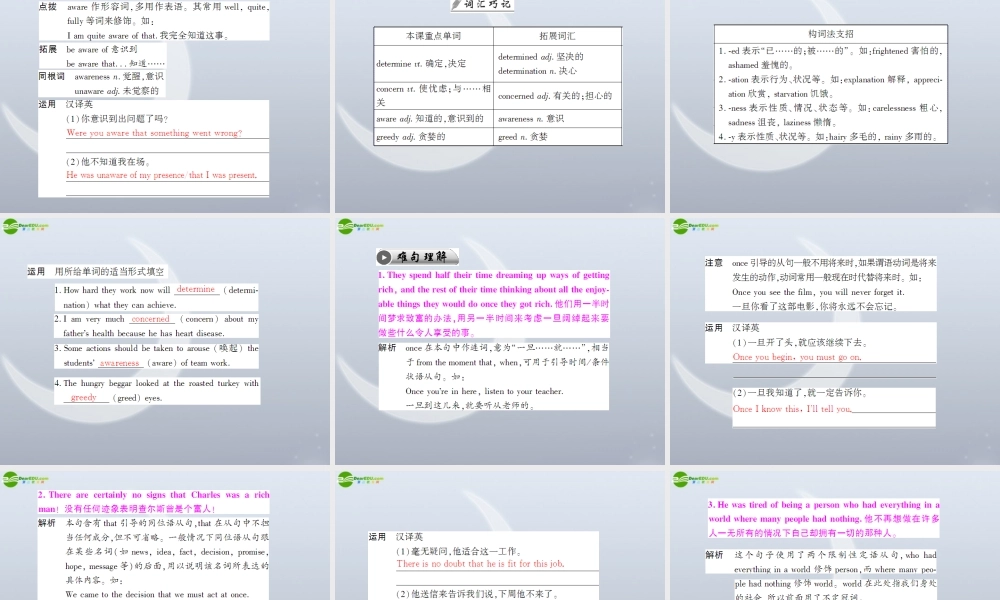1000x600 pixels.
Task: Open the slide with the 本课重点单词 vocabulary table
Action: pos(500,106)
